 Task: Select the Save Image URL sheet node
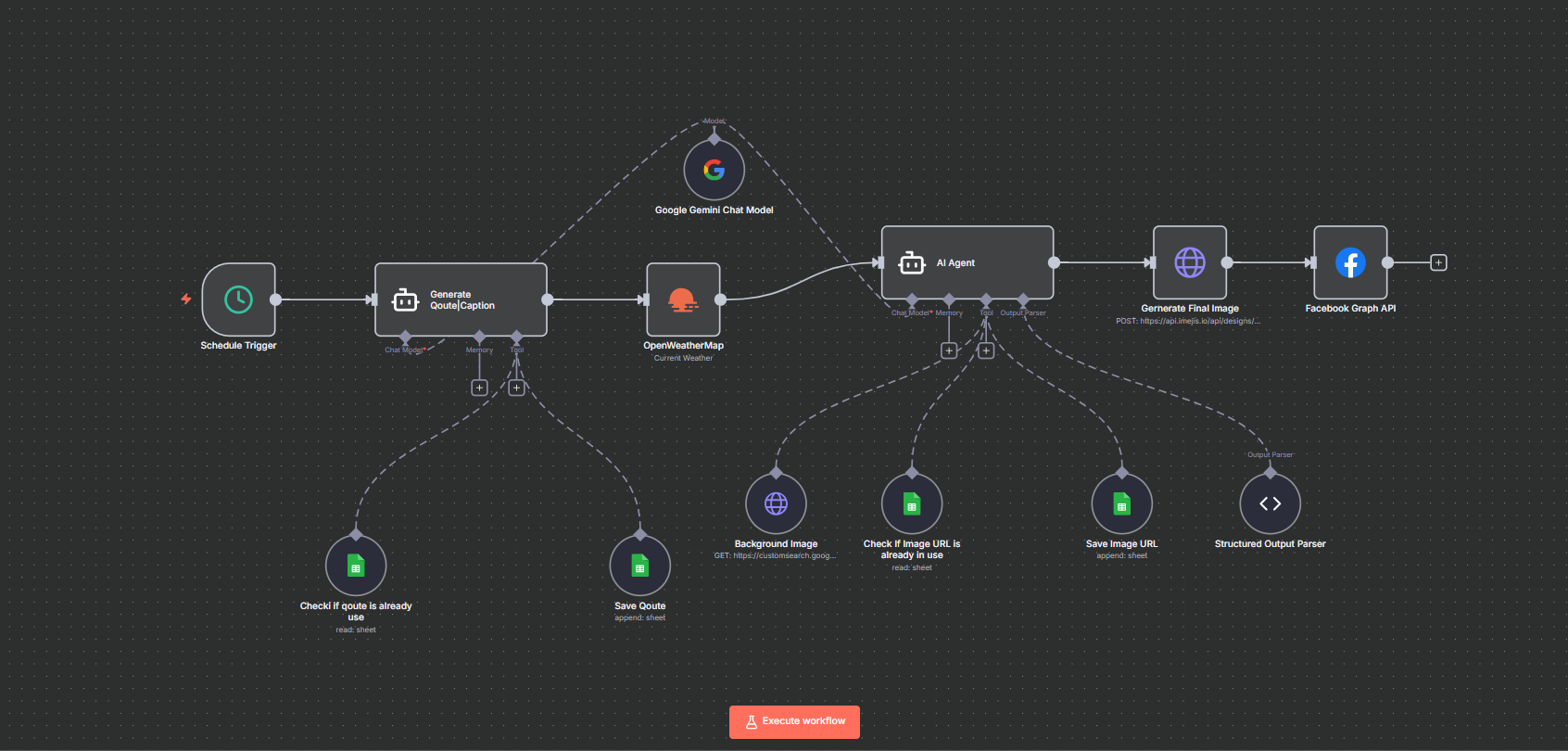[1121, 503]
